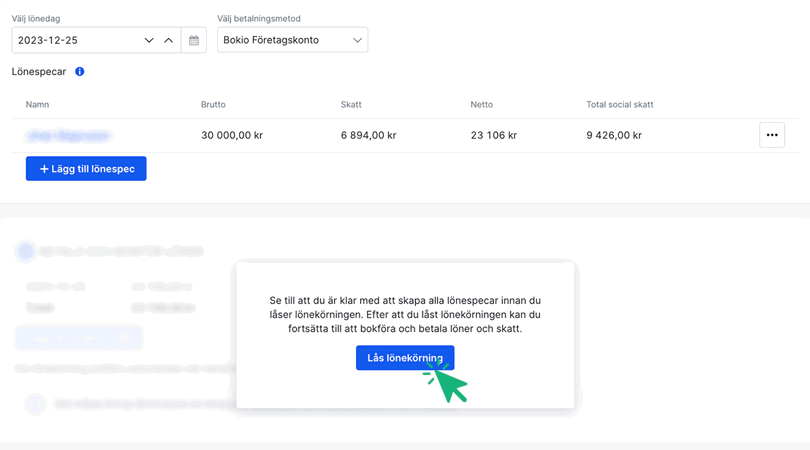Image resolution: width=810 pixels, height=450 pixels.
Task: Click the chevron of Bokio Företagskonto selector
Action: pyautogui.click(x=357, y=41)
